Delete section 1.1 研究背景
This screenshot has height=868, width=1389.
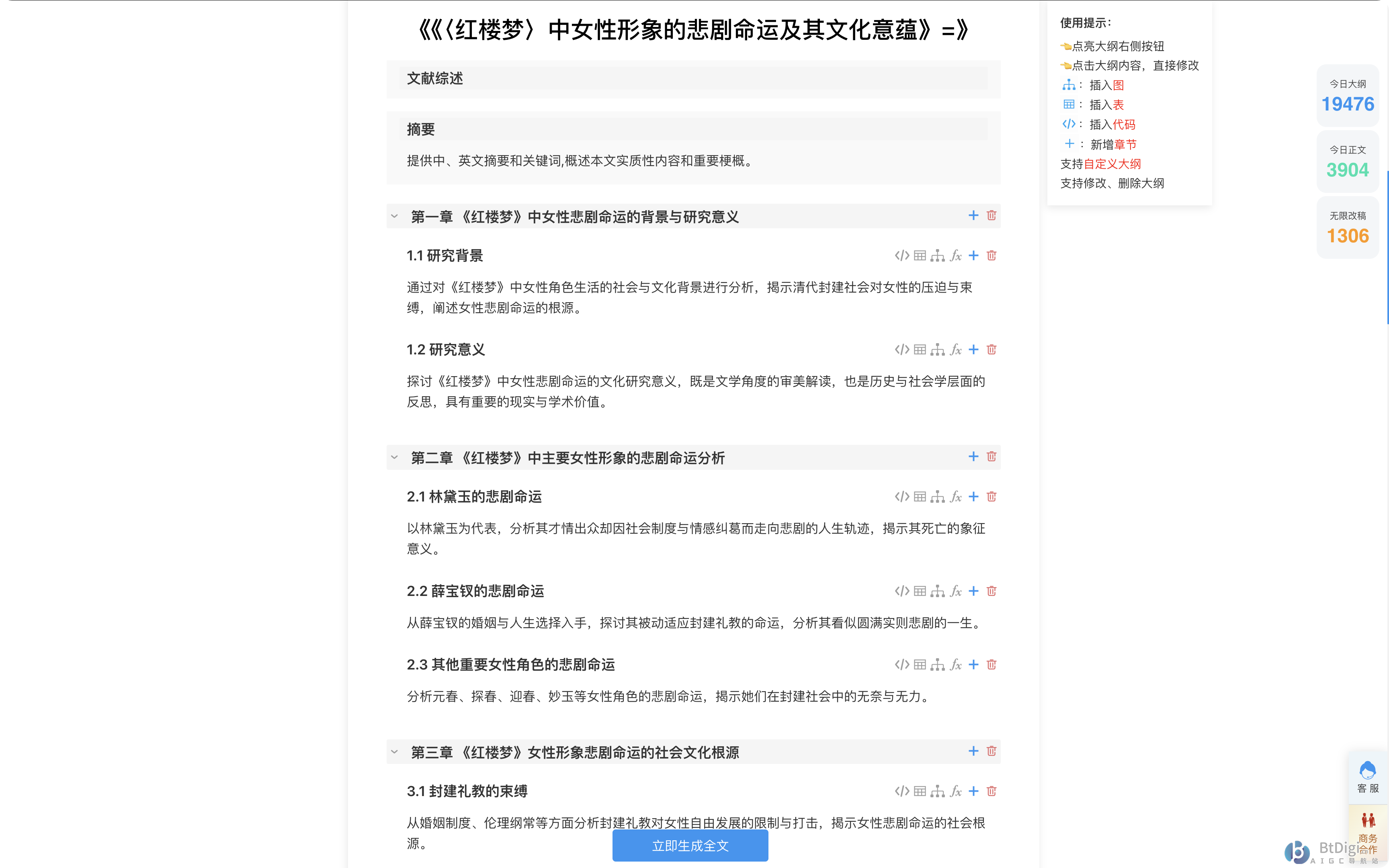coord(991,256)
